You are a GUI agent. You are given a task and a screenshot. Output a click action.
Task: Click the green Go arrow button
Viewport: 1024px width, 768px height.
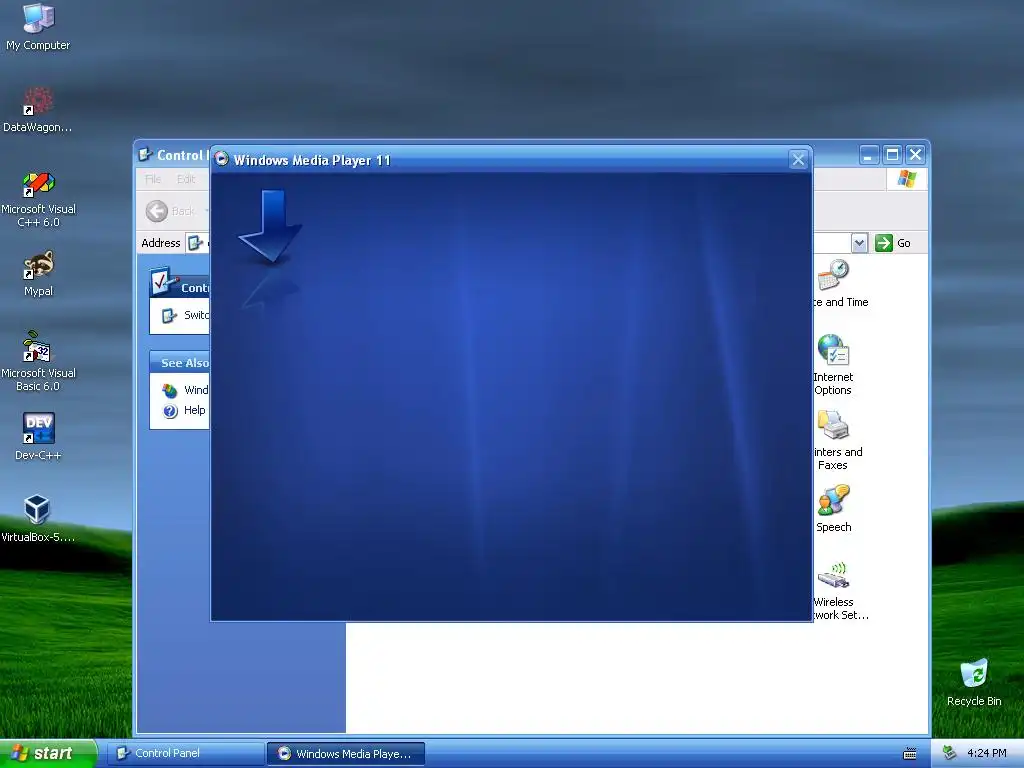tap(884, 243)
